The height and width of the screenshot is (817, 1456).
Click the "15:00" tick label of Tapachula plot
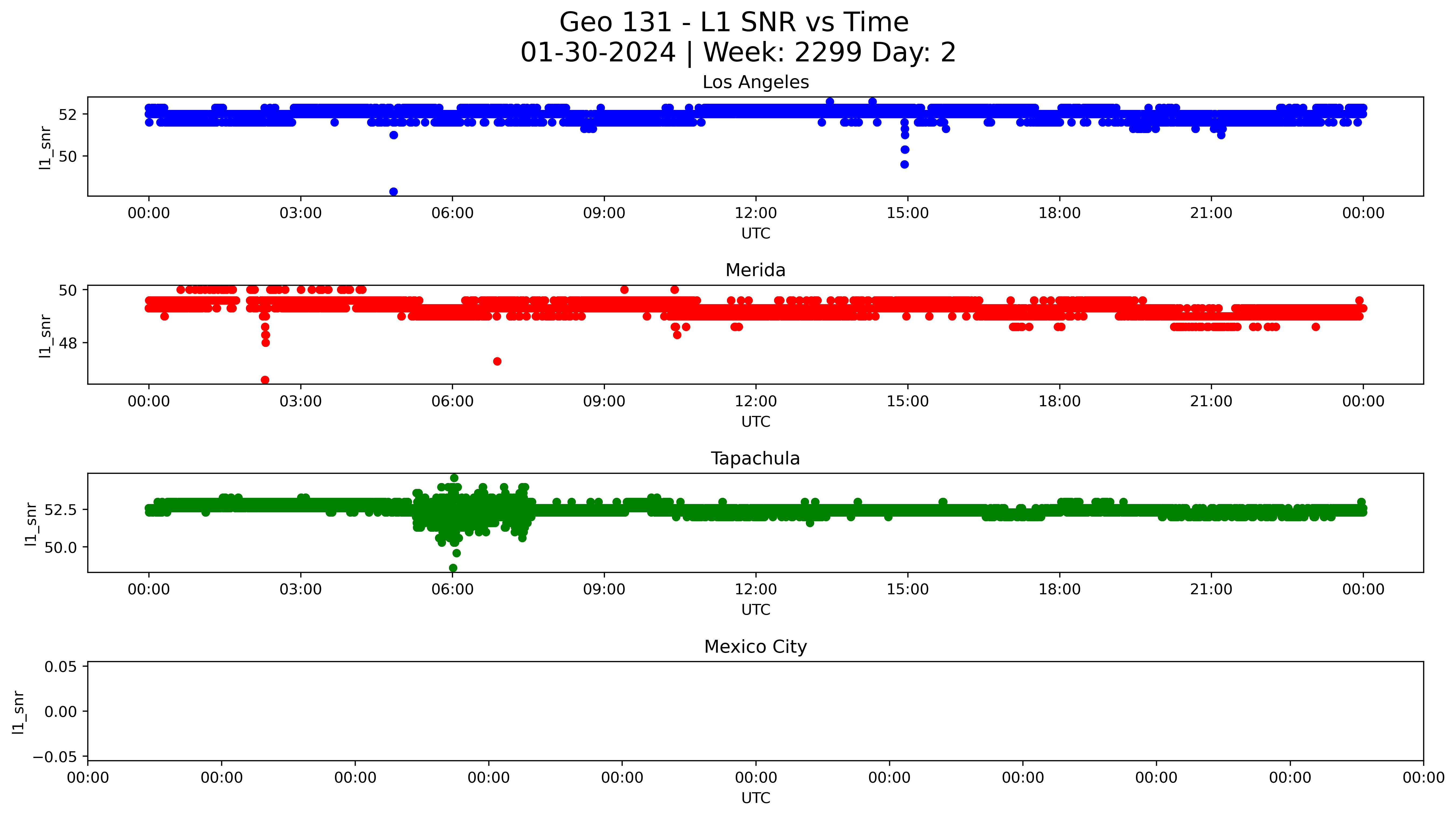point(908,590)
